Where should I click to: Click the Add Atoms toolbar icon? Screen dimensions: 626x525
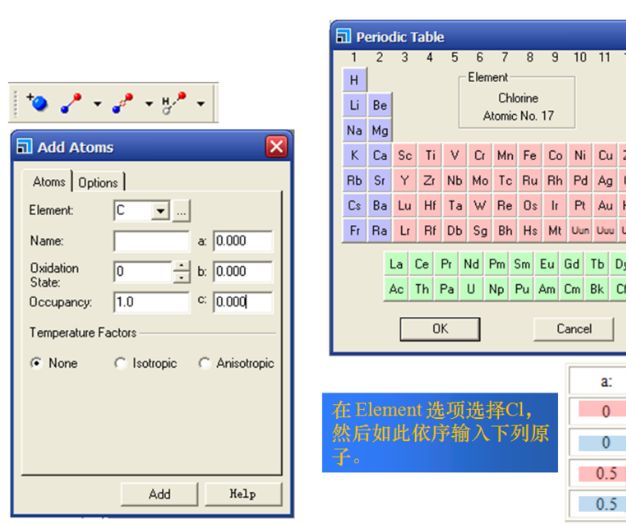(x=37, y=103)
